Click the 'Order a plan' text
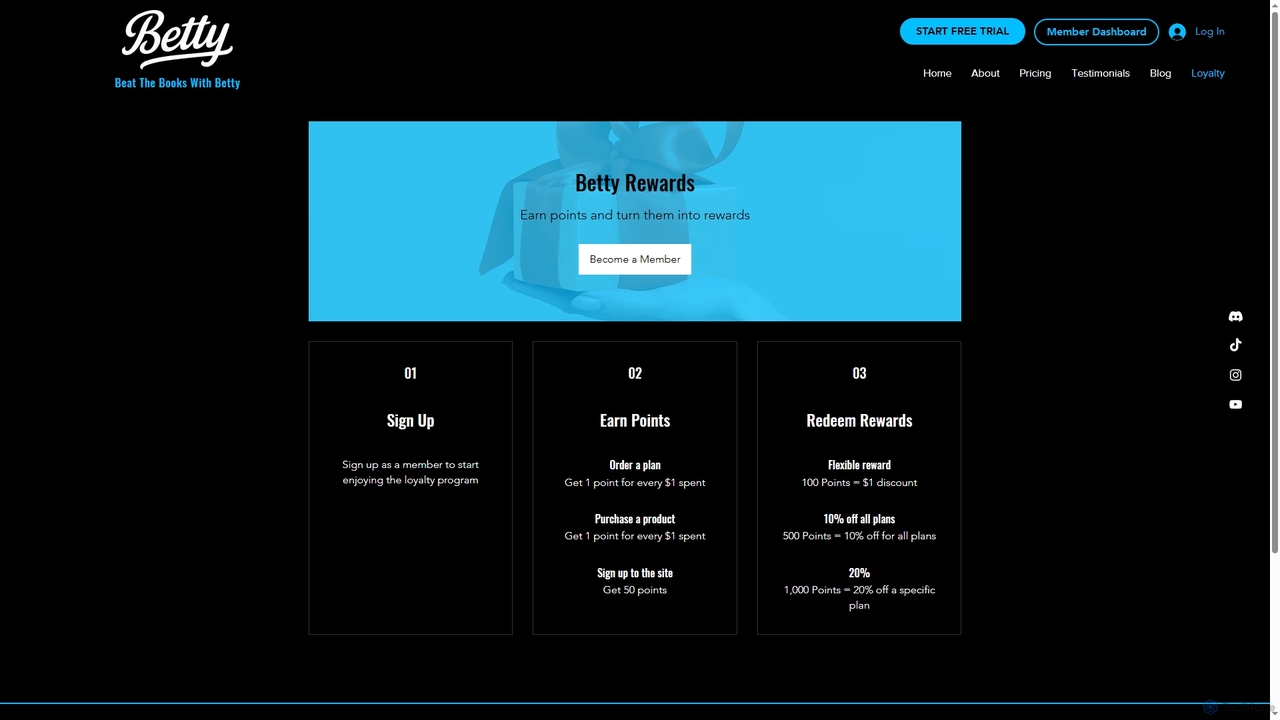 pos(635,465)
